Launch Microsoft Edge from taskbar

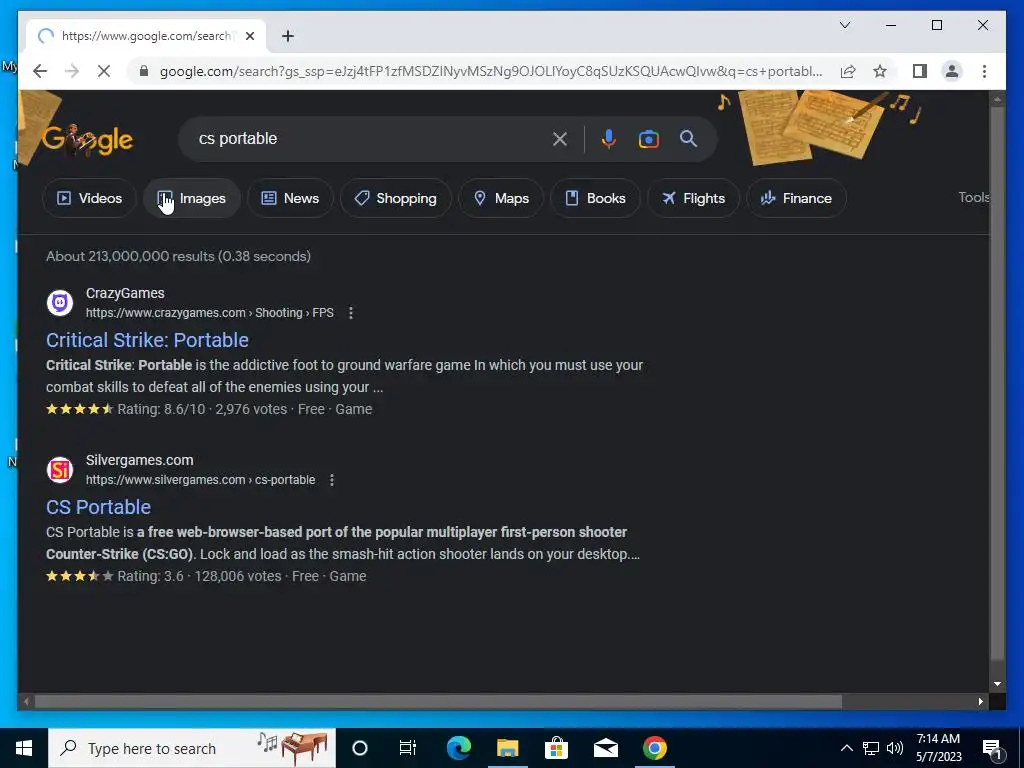(458, 748)
